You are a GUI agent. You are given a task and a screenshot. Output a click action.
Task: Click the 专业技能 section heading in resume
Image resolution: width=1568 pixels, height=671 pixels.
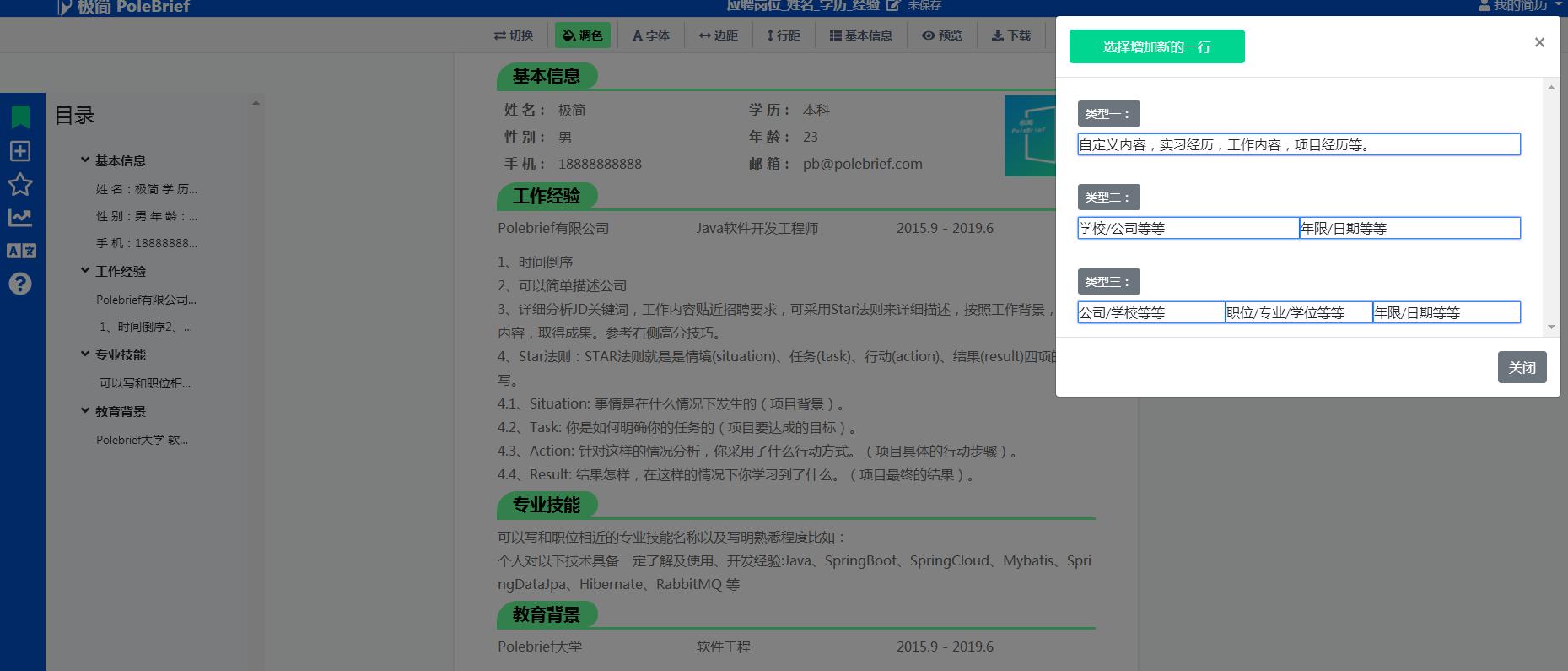coord(547,505)
